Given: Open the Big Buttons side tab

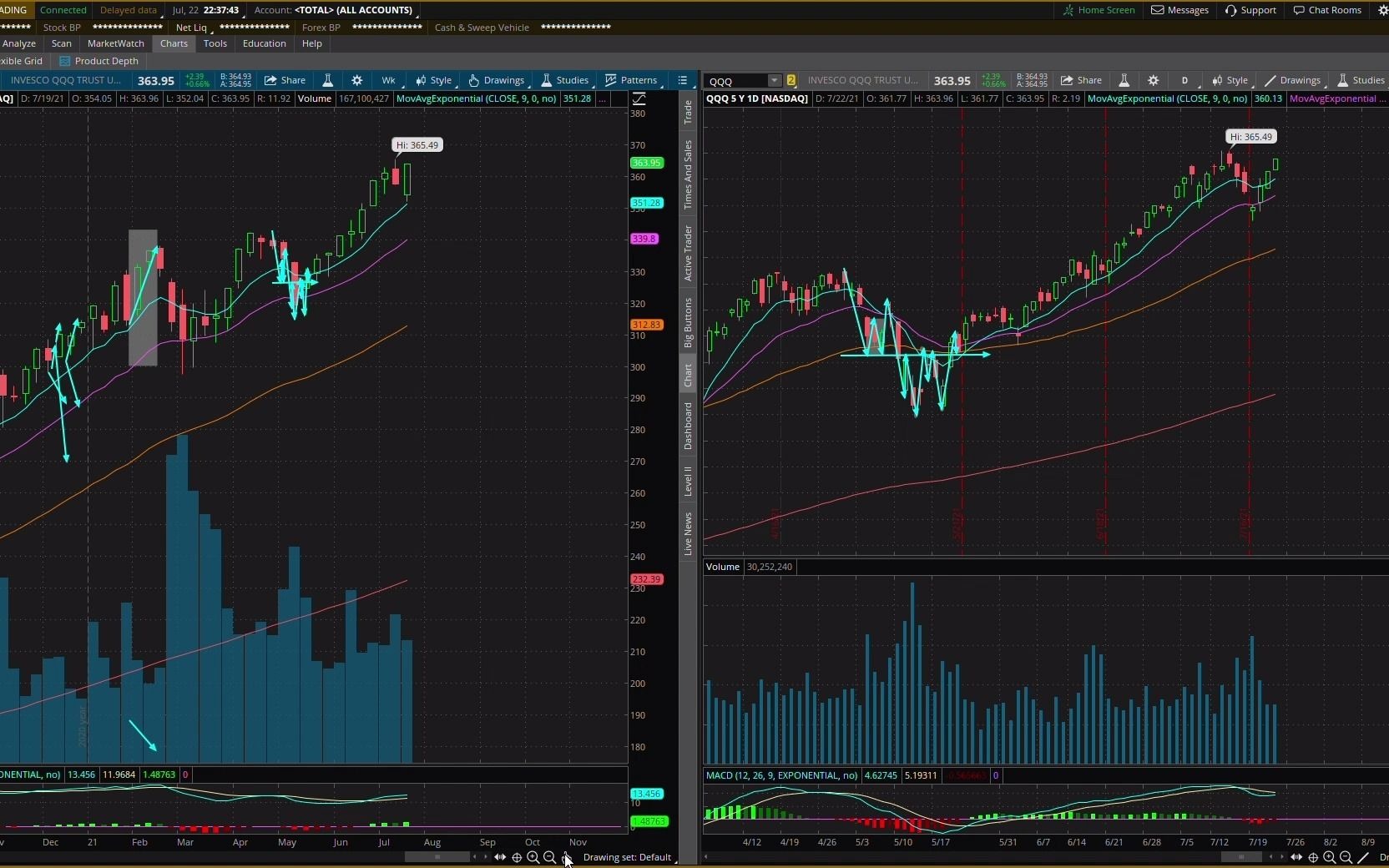Looking at the screenshot, I should pos(688,322).
